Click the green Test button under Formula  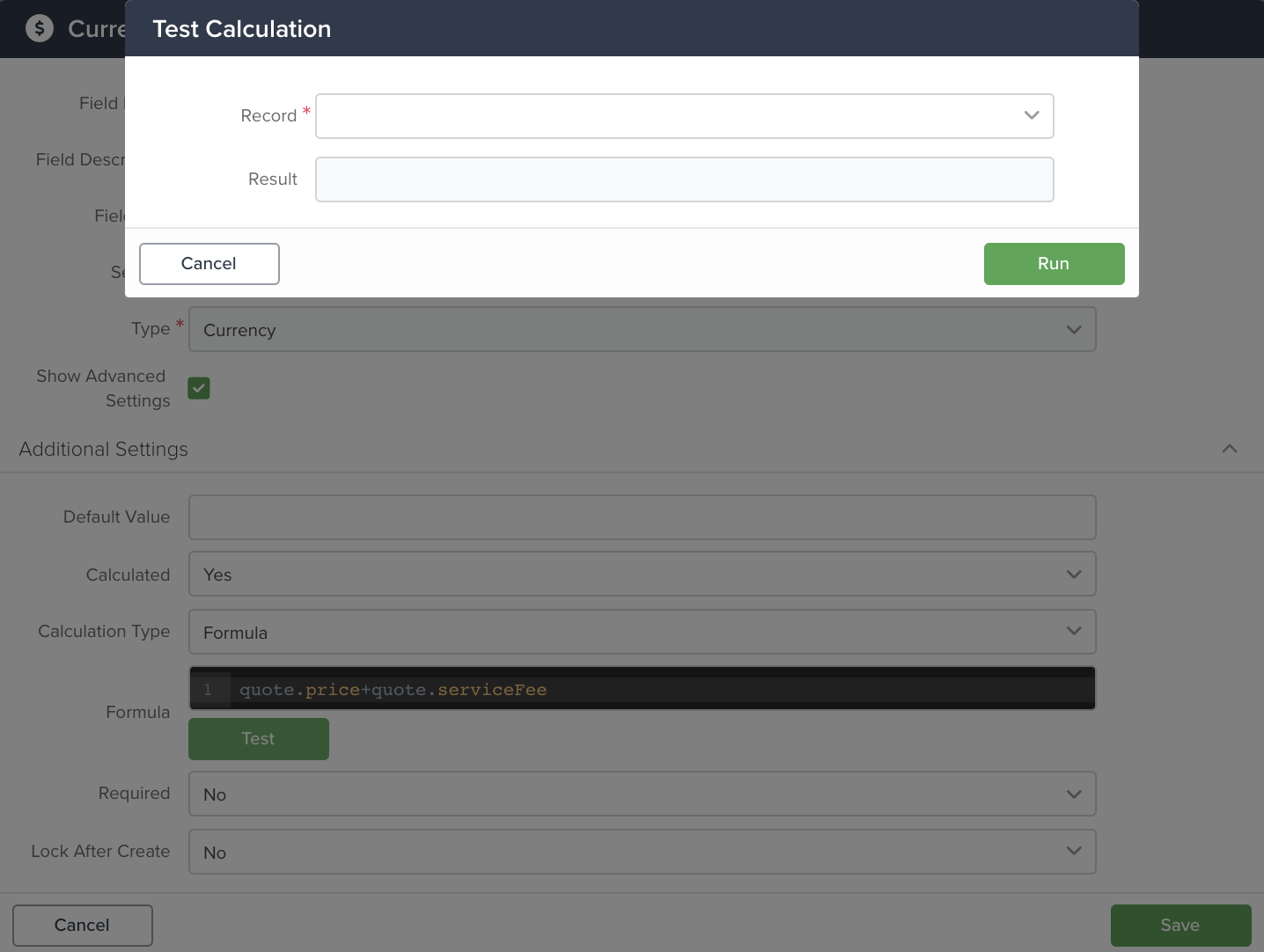[x=259, y=739]
